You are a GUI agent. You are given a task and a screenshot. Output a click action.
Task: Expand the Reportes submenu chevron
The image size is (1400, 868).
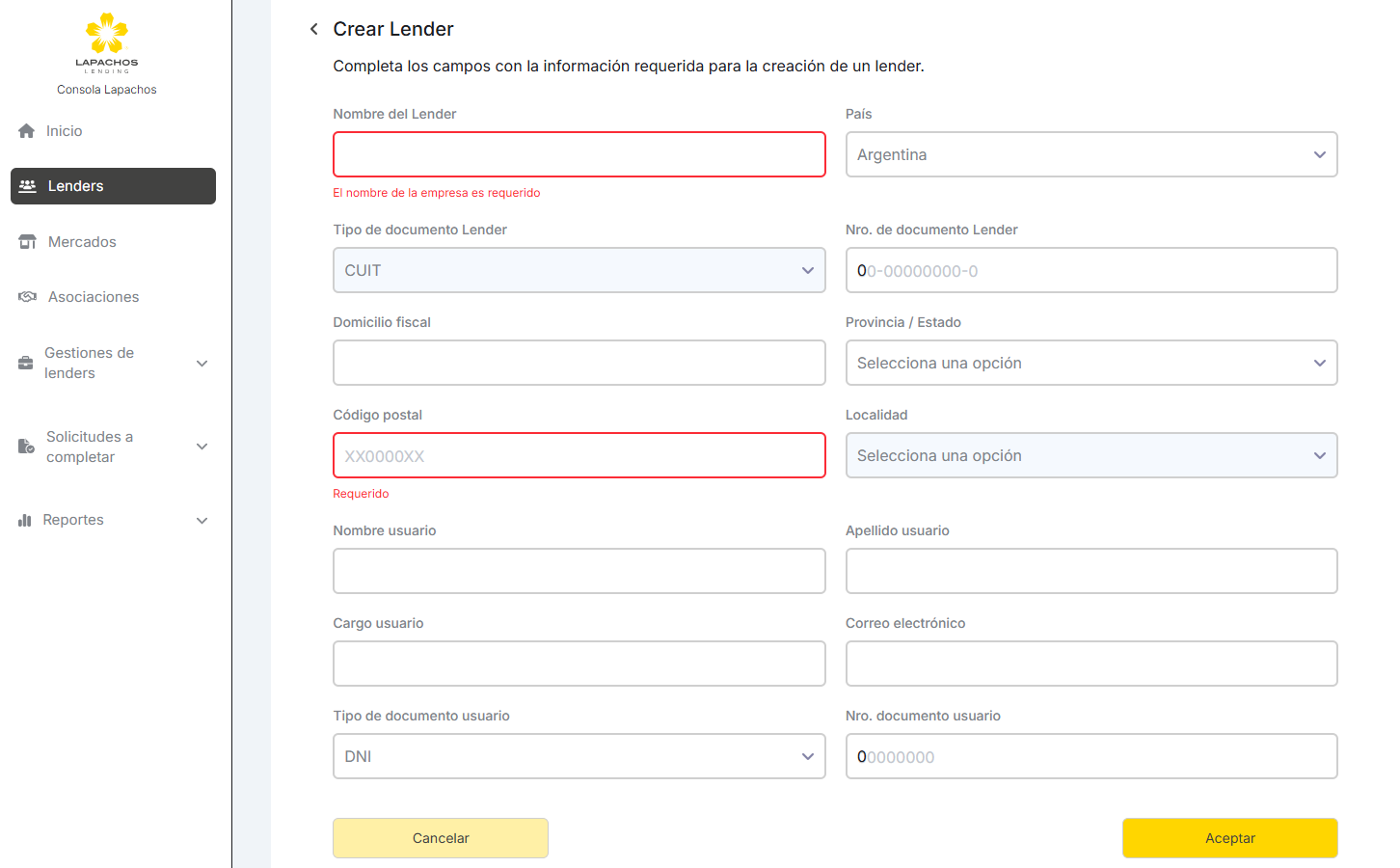pyautogui.click(x=202, y=521)
